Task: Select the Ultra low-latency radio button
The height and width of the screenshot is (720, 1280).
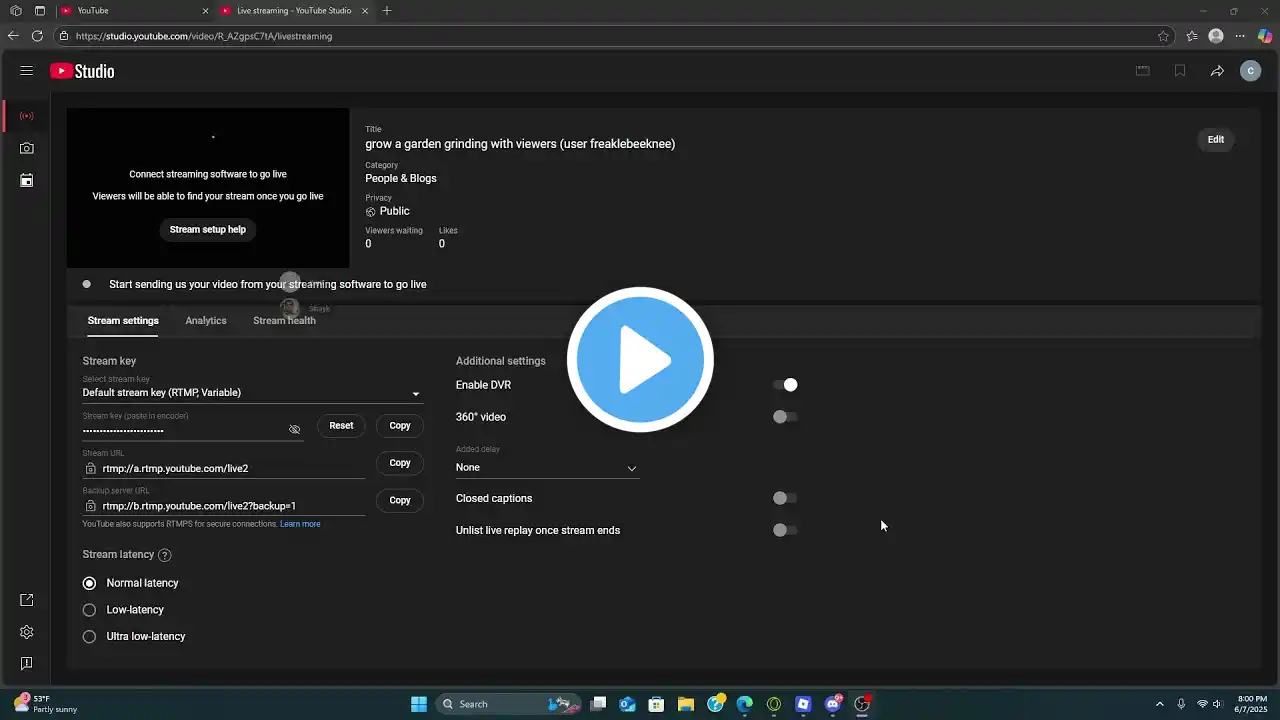Action: 90,637
